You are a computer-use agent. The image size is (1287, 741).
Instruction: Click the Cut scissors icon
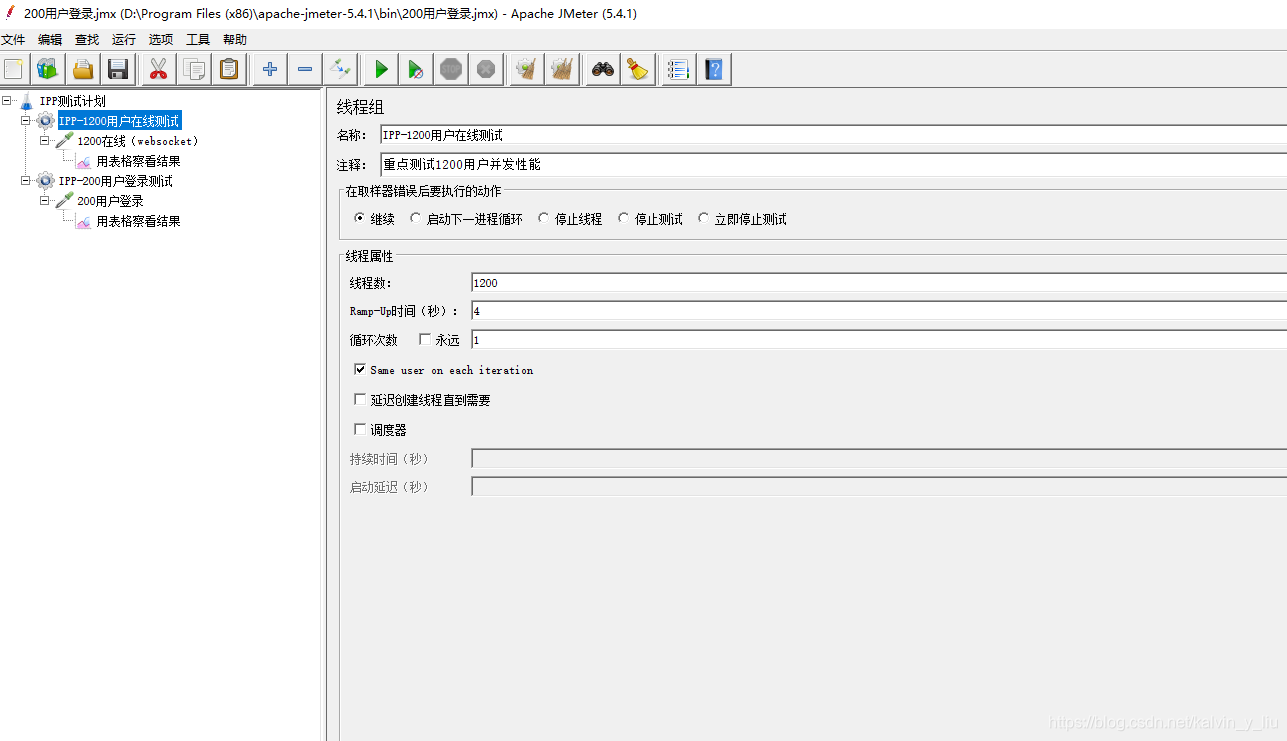coord(158,69)
